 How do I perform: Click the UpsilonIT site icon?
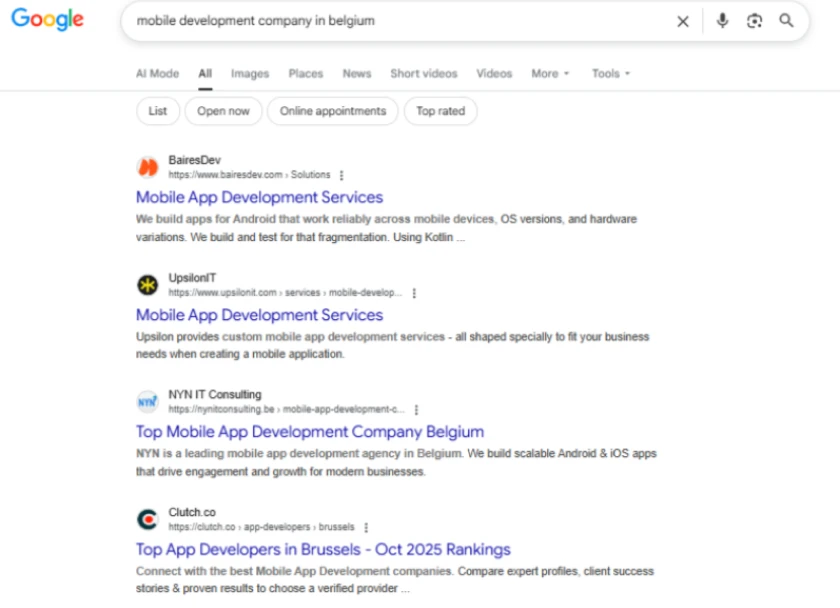pyautogui.click(x=147, y=285)
